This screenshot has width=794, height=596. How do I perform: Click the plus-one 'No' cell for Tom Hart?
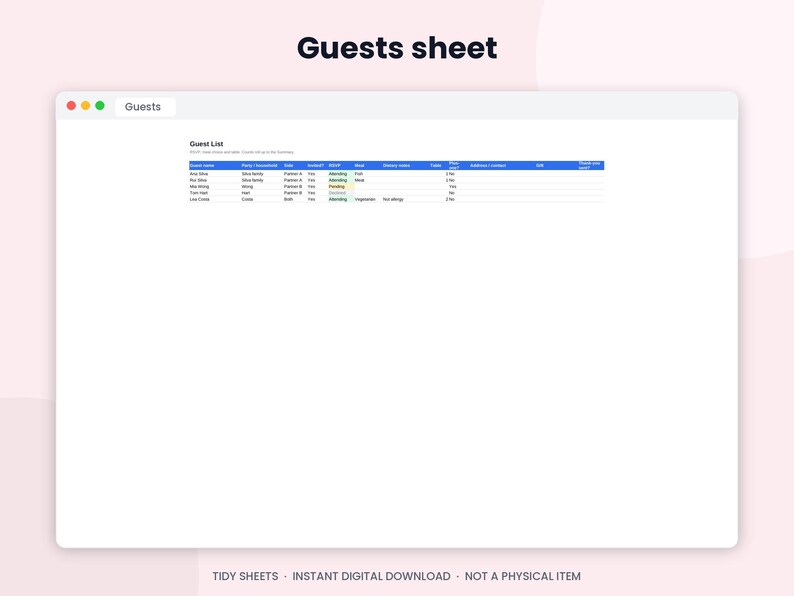click(x=452, y=193)
